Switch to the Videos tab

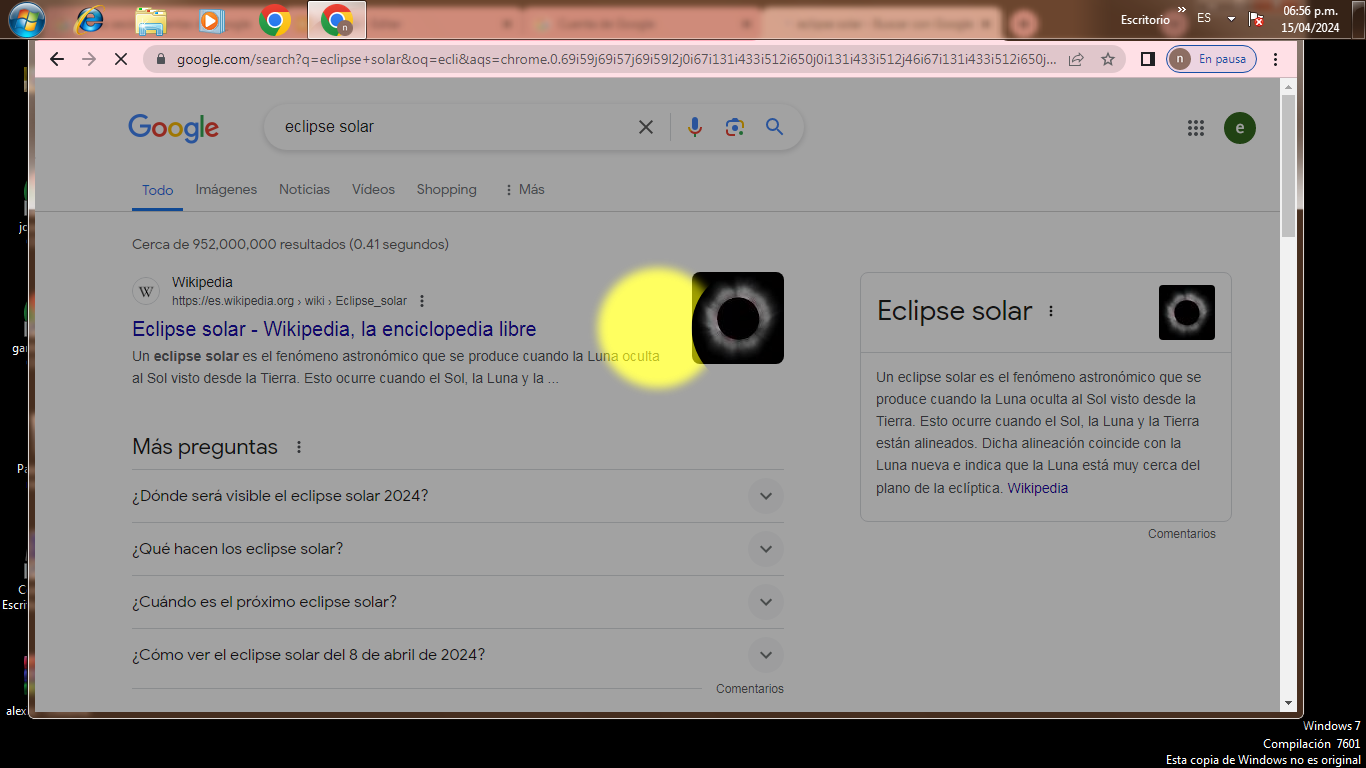pos(373,189)
